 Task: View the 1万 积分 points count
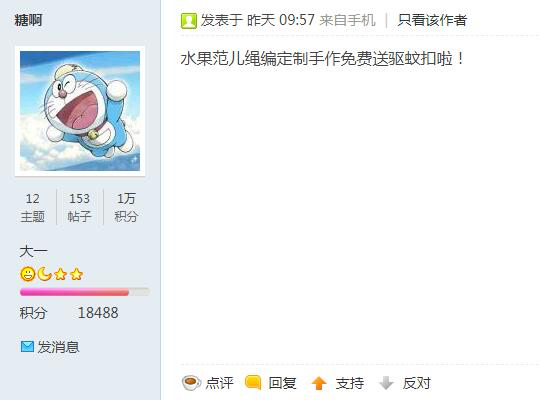pyautogui.click(x=126, y=207)
